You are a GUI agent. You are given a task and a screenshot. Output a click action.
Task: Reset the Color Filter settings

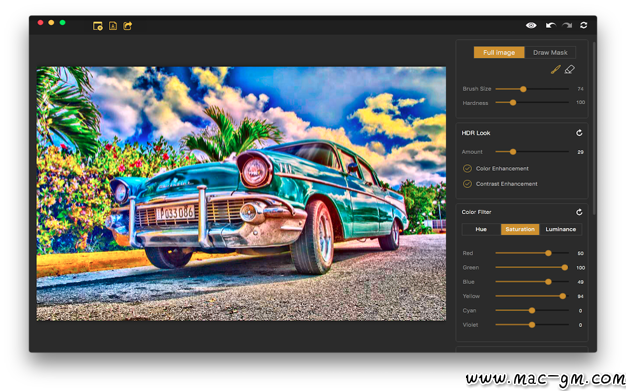tap(579, 212)
